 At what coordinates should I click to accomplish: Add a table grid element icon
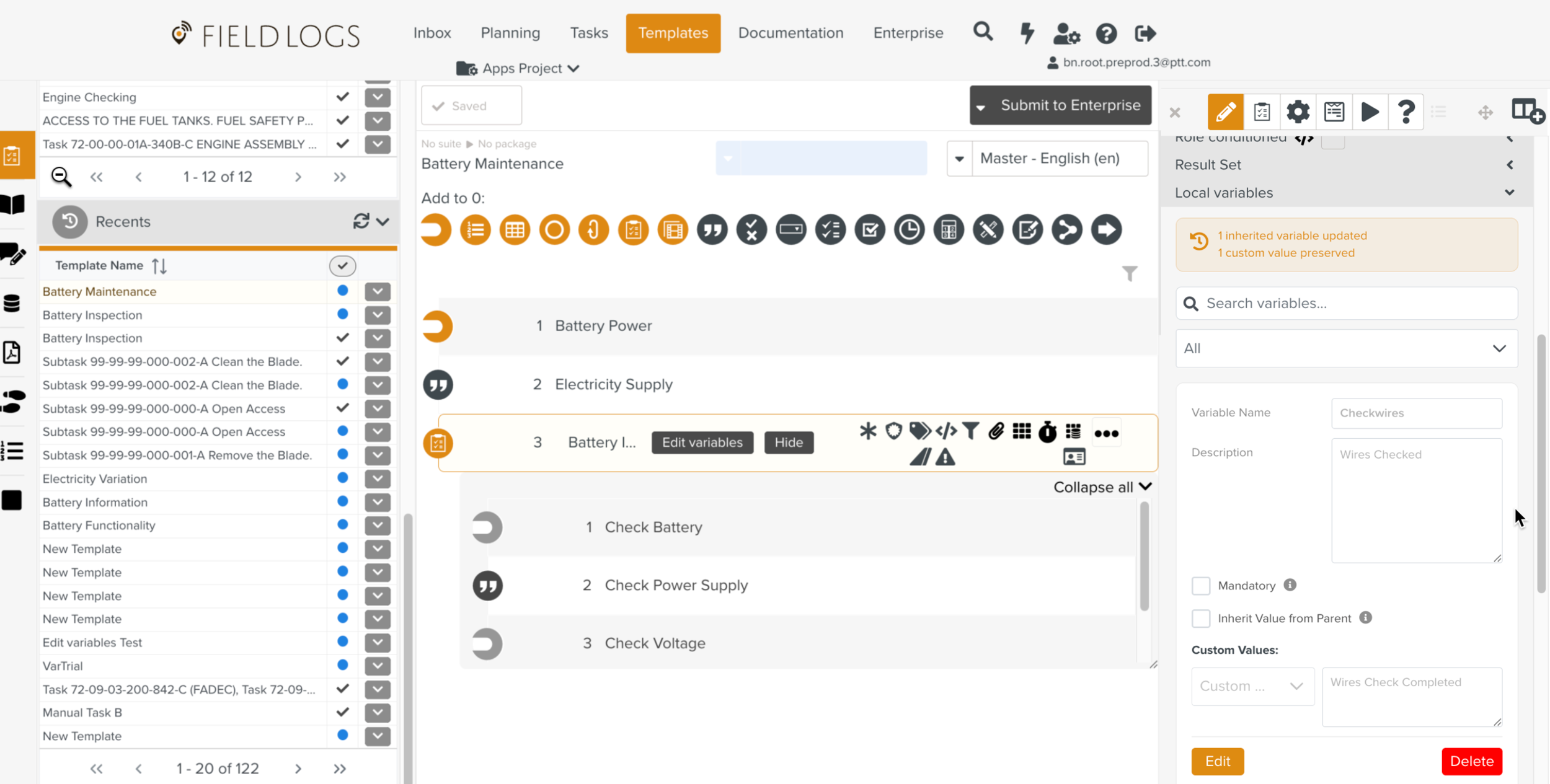coord(515,230)
